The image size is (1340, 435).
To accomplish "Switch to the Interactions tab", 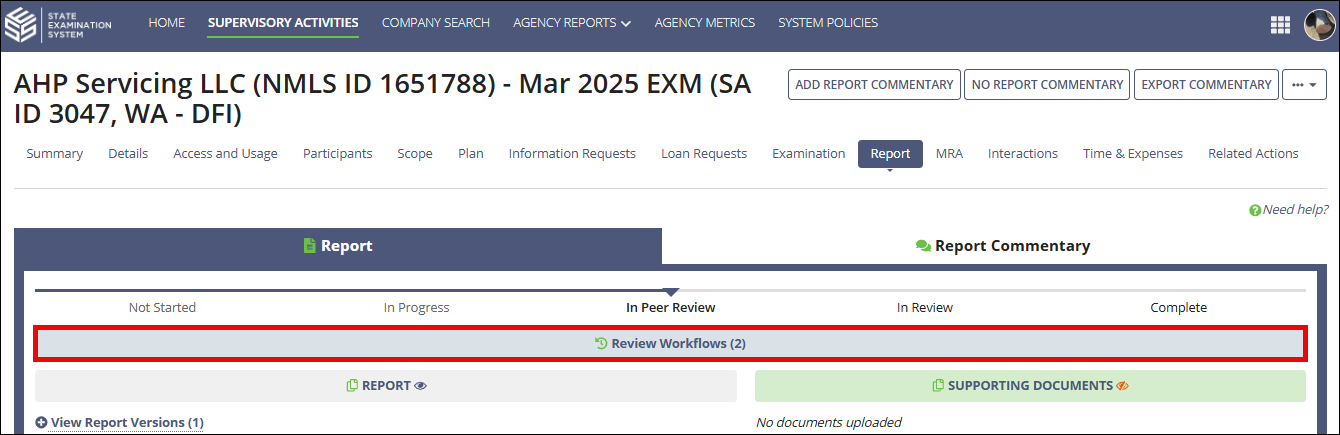I will 1023,154.
